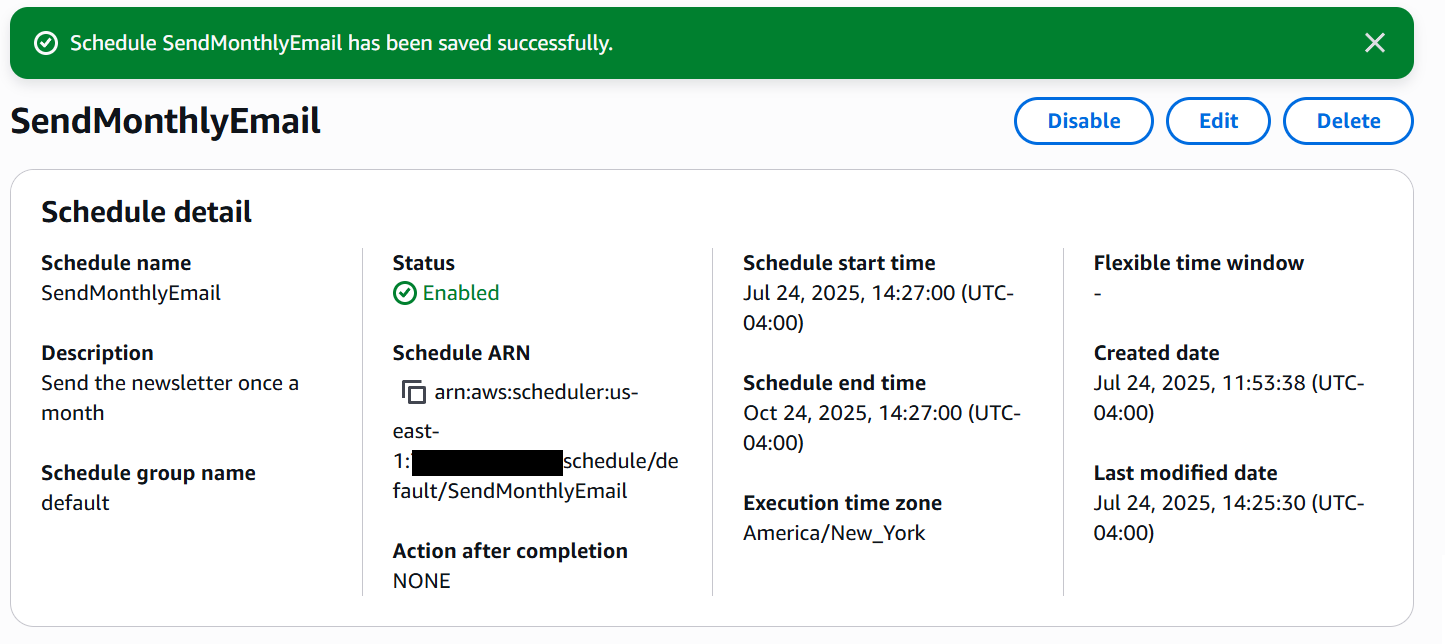Disable the SendMonthlyEmail schedule
The width and height of the screenshot is (1445, 644).
pos(1083,121)
